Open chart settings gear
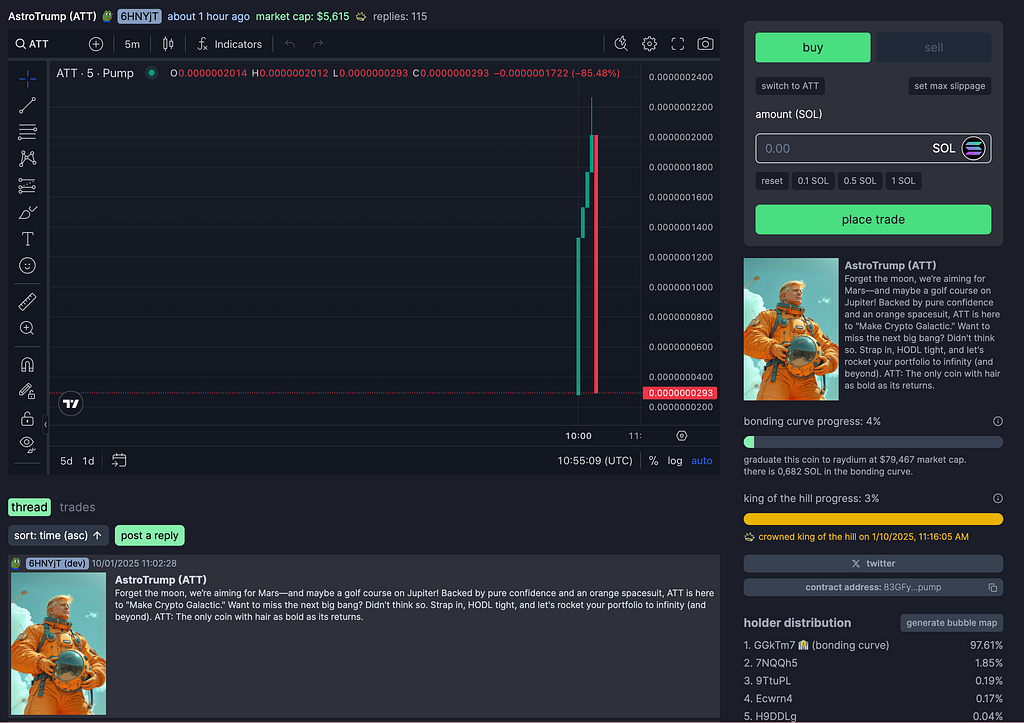This screenshot has width=1024, height=723. tap(649, 44)
